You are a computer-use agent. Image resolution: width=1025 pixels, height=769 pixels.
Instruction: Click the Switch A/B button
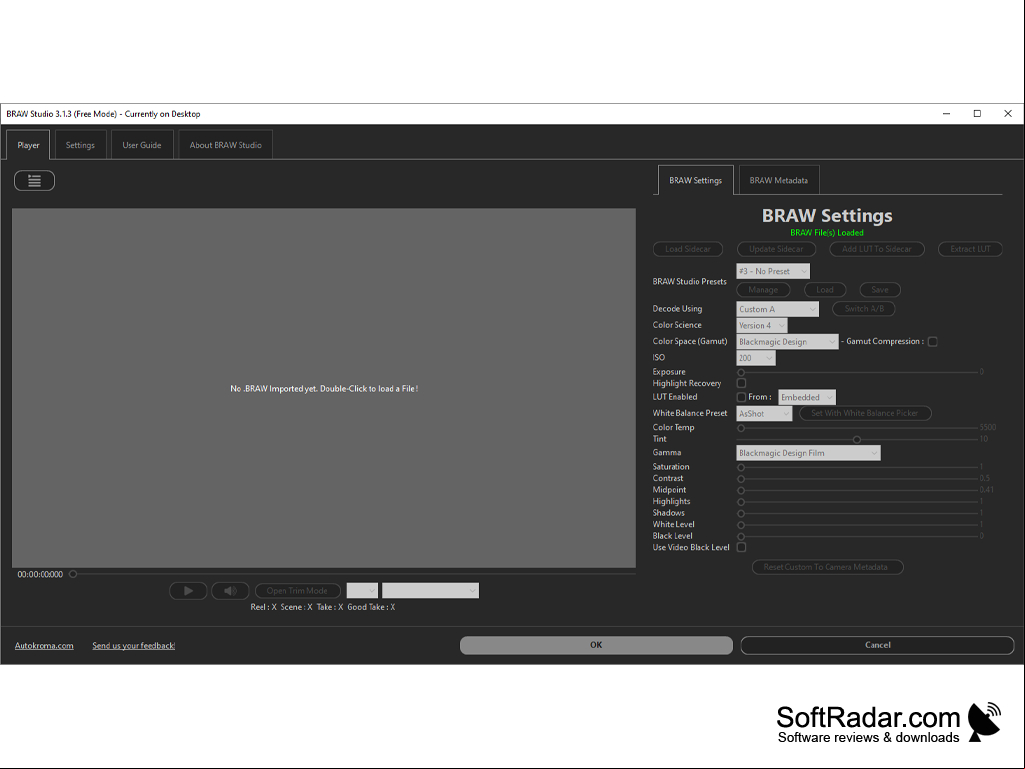pos(864,309)
